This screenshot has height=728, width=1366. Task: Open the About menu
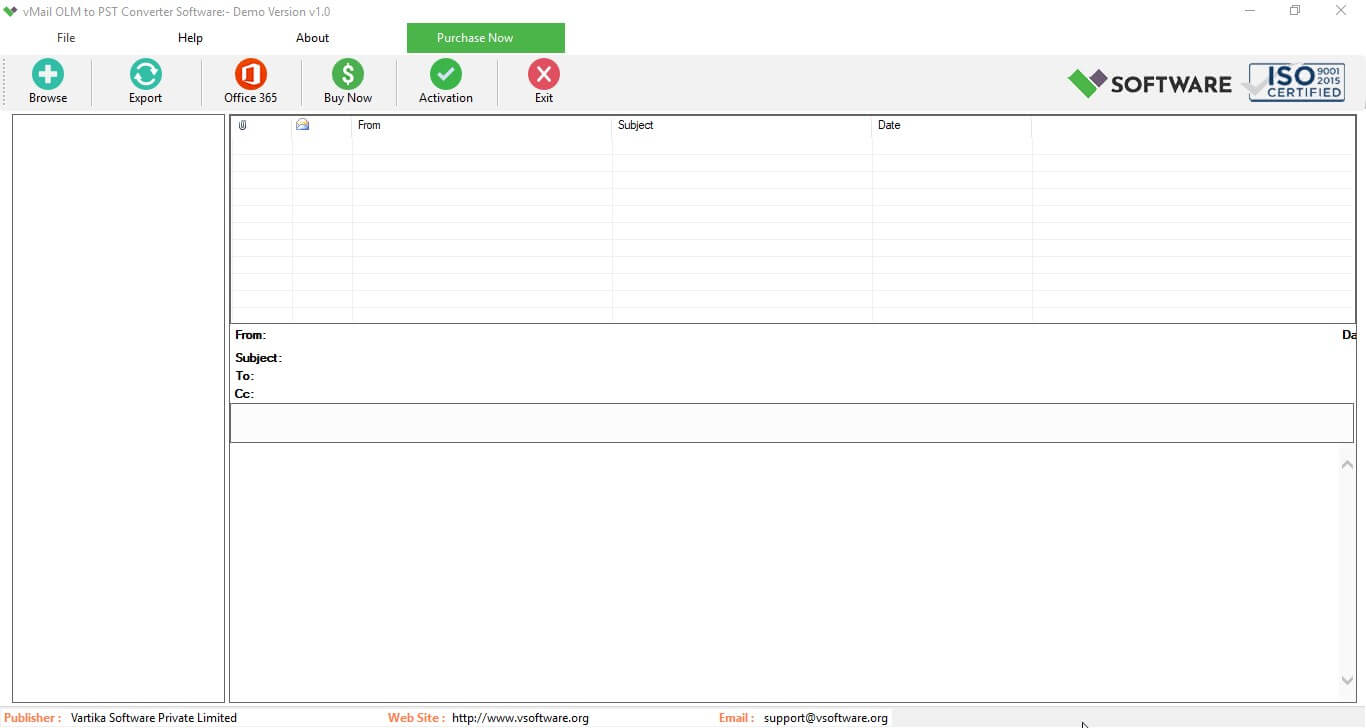click(x=312, y=38)
